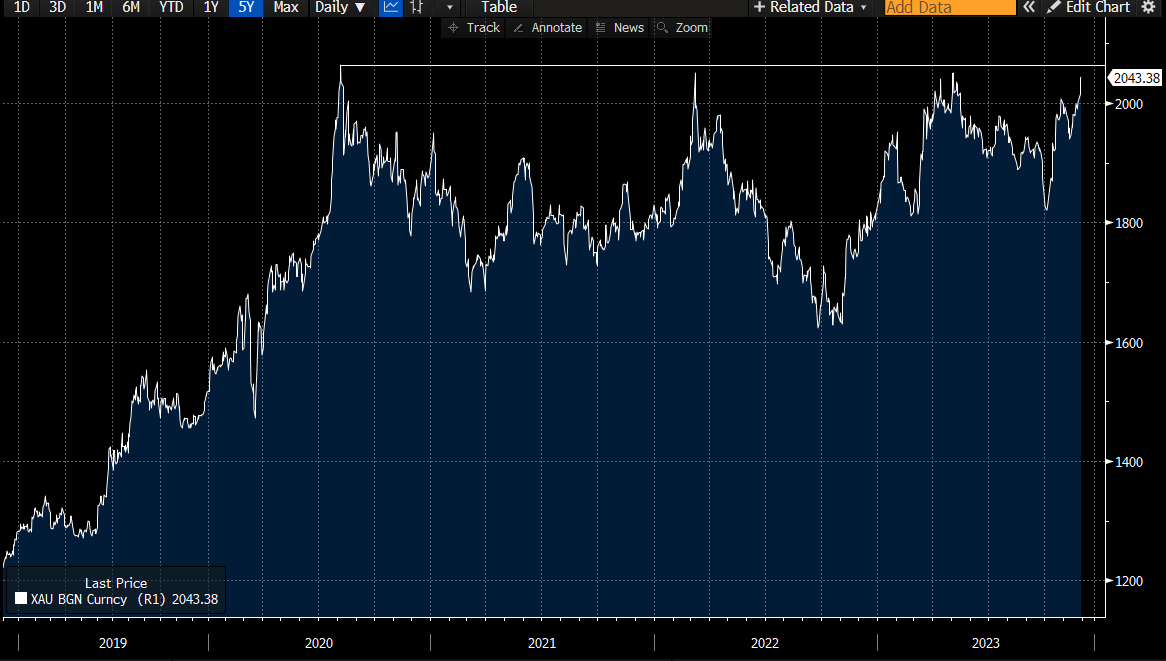Open the Table view
Image resolution: width=1166 pixels, height=661 pixels.
pos(498,7)
